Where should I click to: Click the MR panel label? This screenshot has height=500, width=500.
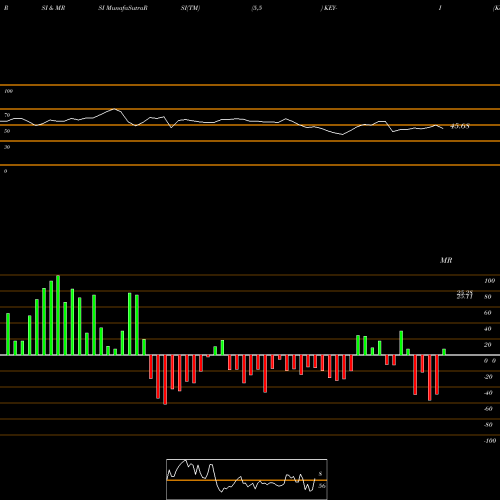(446, 260)
